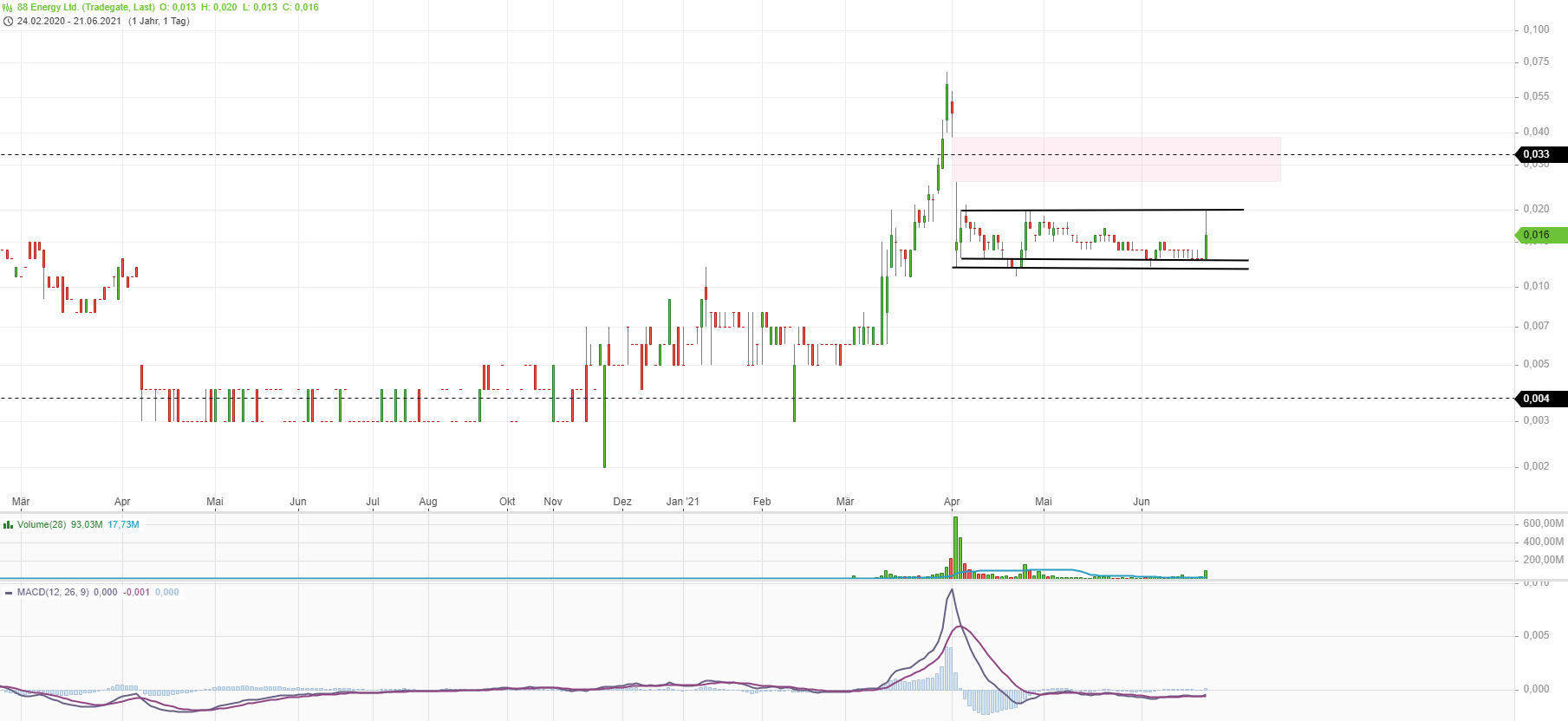The height and width of the screenshot is (721, 1568).
Task: Click the Nov label on time axis
Action: coord(553,502)
